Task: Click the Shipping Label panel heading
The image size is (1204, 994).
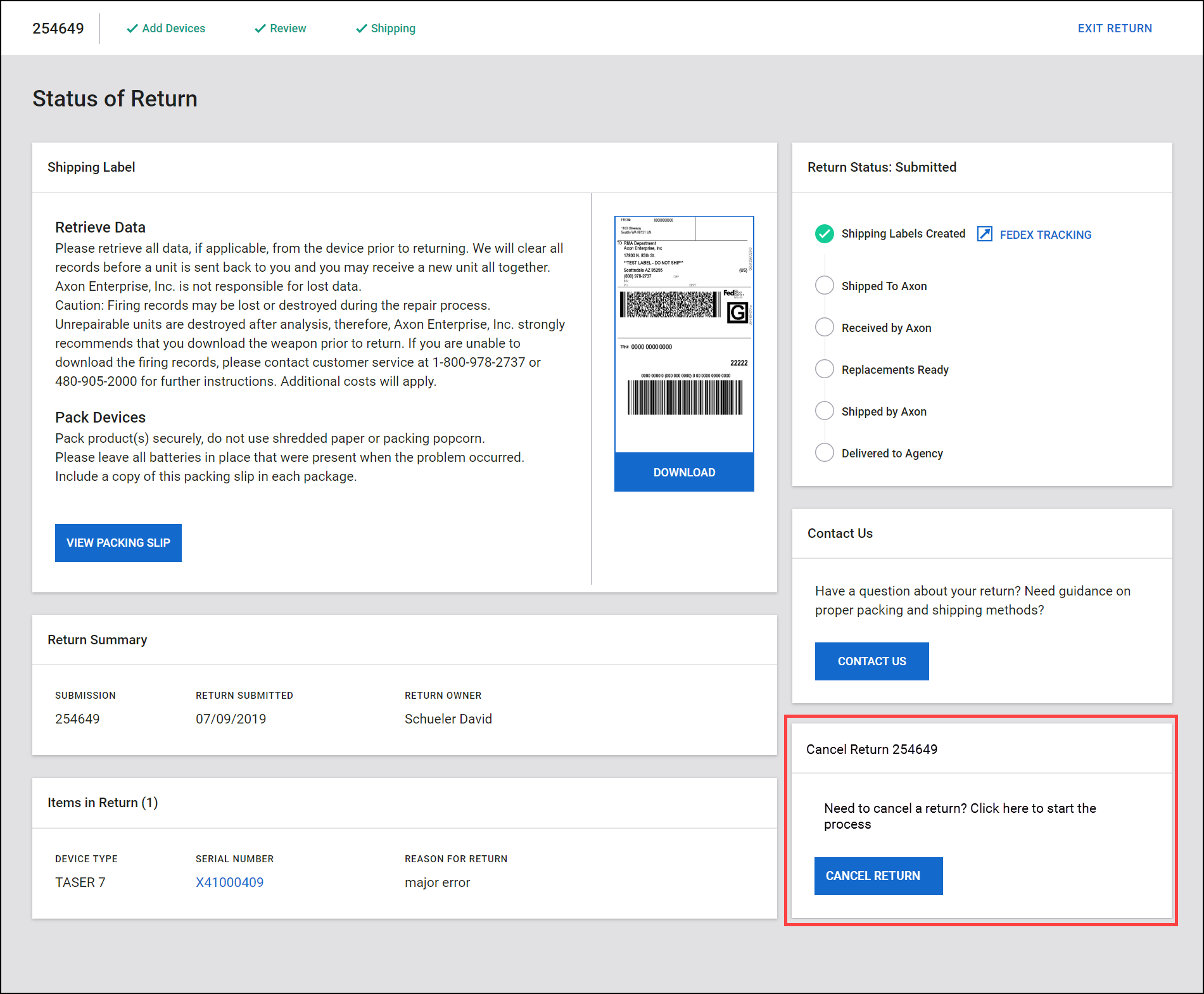Action: pos(91,167)
